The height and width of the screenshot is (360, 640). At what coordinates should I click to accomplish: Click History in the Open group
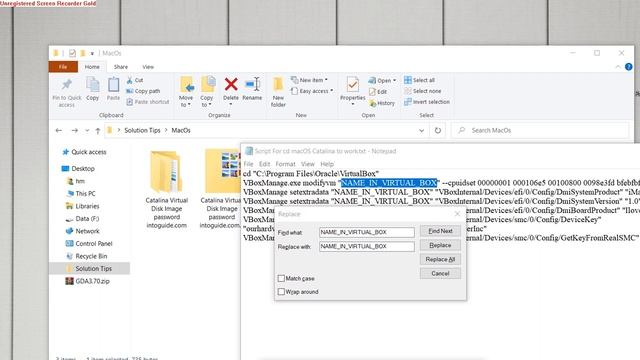tap(382, 103)
